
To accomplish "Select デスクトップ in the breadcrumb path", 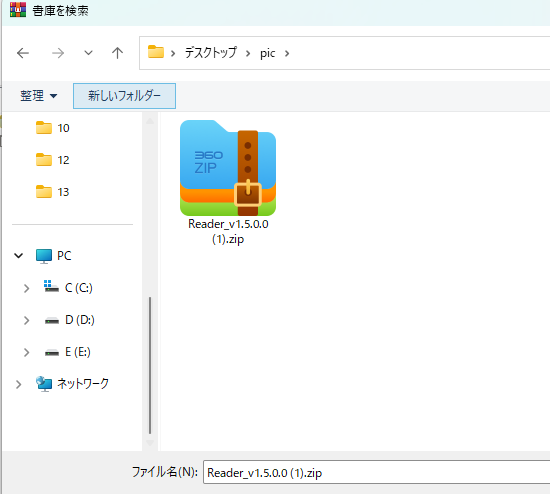I will (x=211, y=53).
